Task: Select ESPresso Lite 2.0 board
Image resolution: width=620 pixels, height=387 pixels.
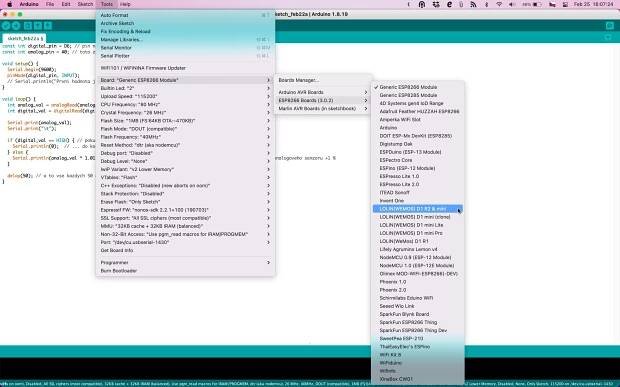Action: [x=418, y=184]
